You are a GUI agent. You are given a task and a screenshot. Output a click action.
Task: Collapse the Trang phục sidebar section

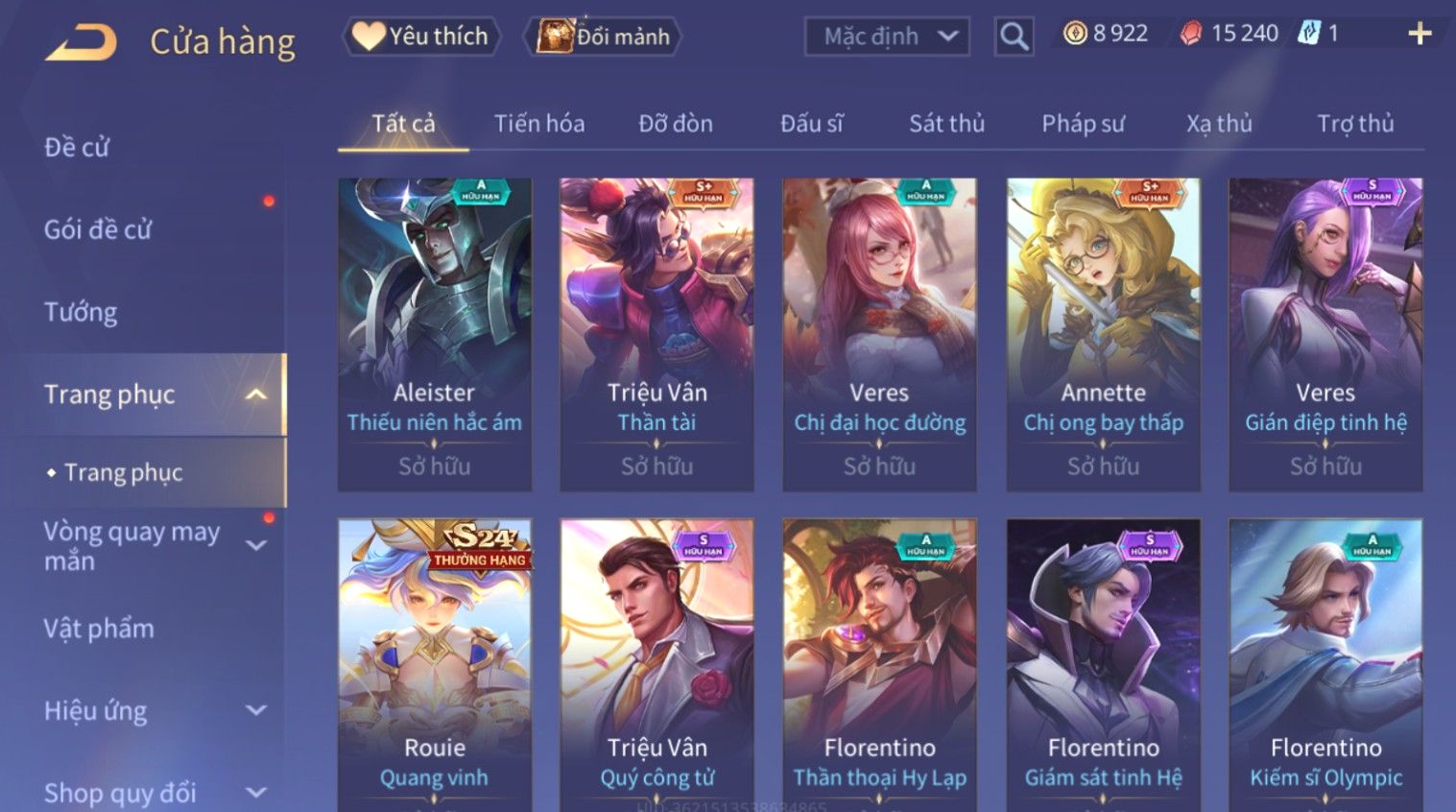256,394
